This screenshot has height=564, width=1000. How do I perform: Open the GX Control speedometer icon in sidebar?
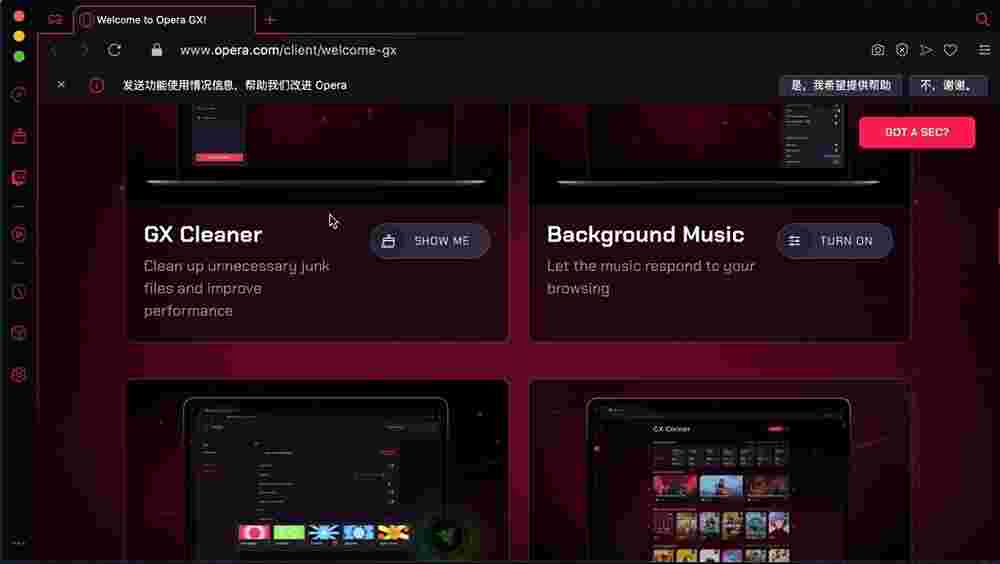pyautogui.click(x=18, y=94)
